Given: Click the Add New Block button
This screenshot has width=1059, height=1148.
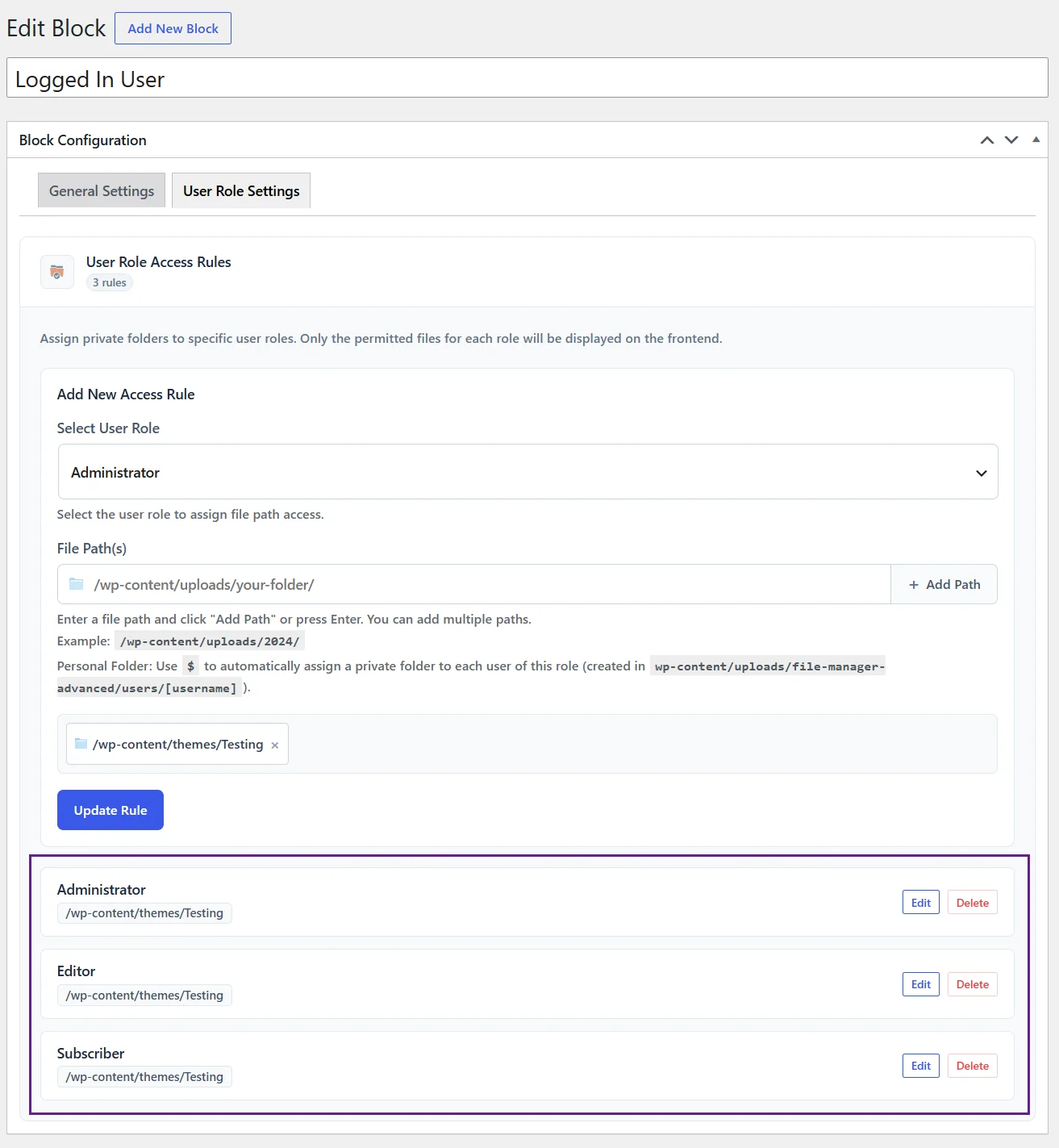Looking at the screenshot, I should pos(173,28).
